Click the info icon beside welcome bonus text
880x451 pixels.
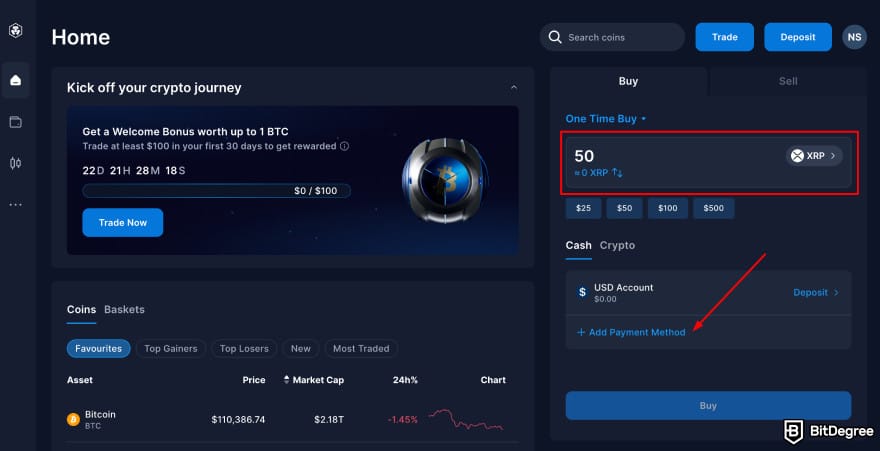pos(345,146)
